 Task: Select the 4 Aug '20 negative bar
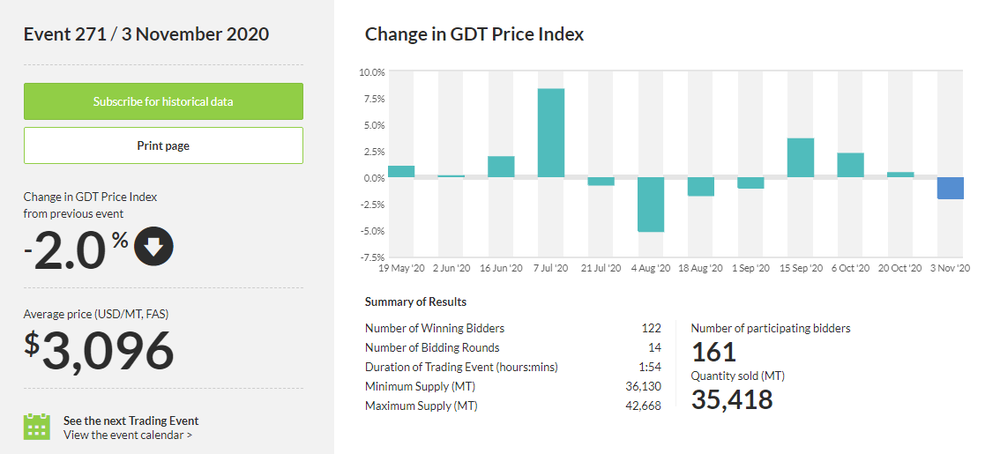651,204
